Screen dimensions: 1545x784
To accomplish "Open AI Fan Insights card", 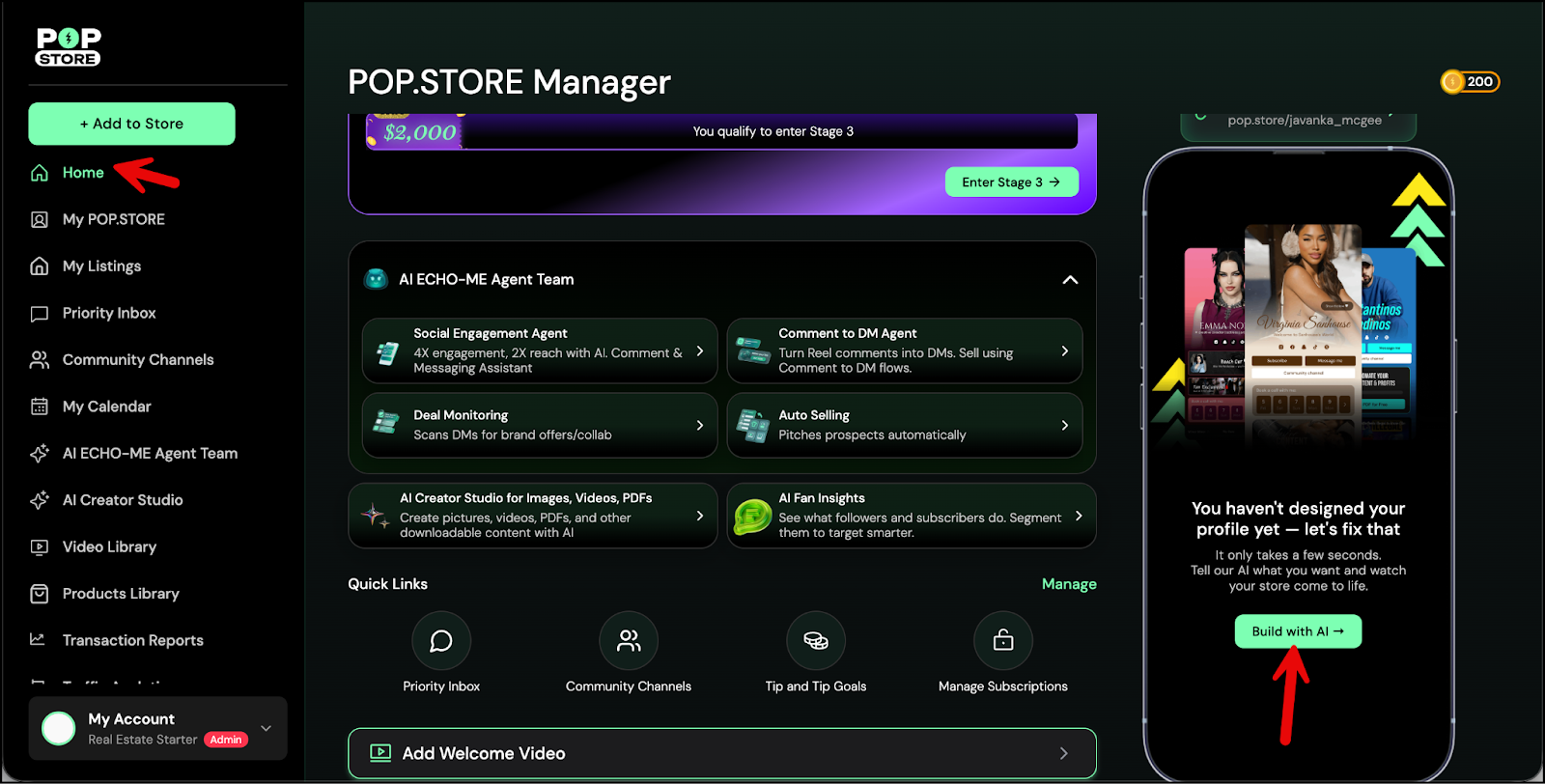I will coord(911,516).
